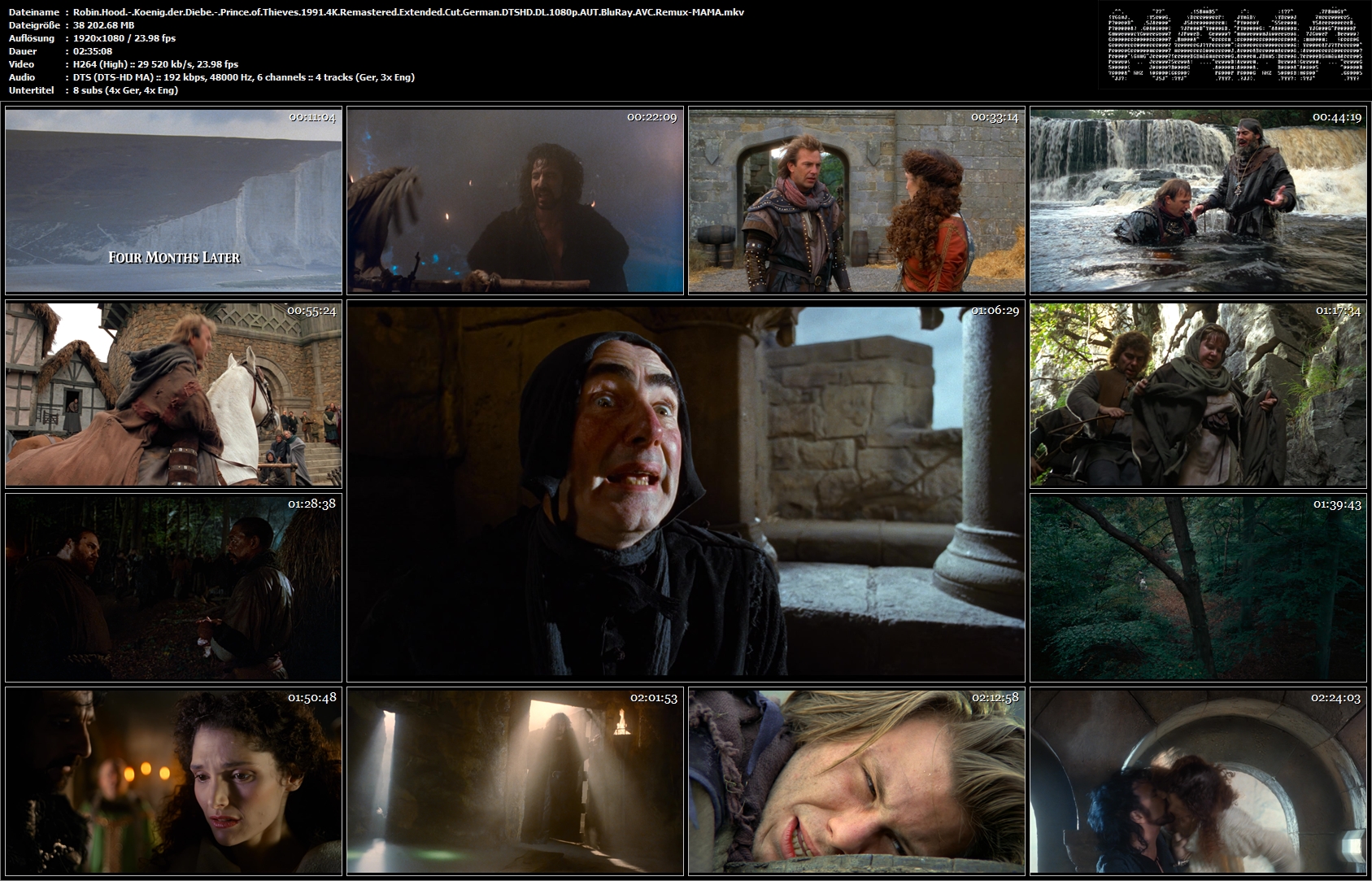Click the duration value 02:35:08
Image resolution: width=1372 pixels, height=881 pixels.
pyautogui.click(x=93, y=51)
